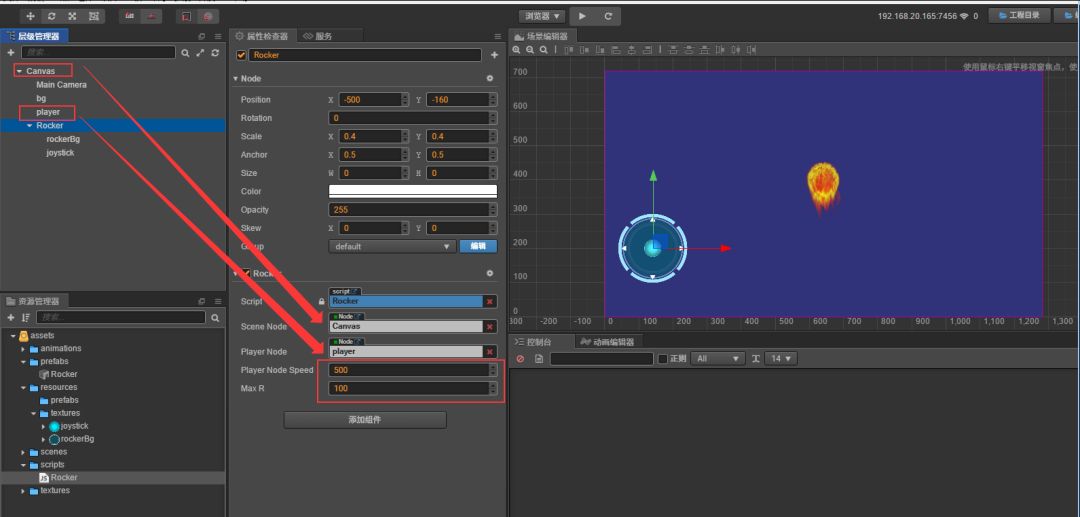This screenshot has width=1080, height=517.
Task: Click the expand-all arrows icon in hierarchy
Action: (200, 52)
